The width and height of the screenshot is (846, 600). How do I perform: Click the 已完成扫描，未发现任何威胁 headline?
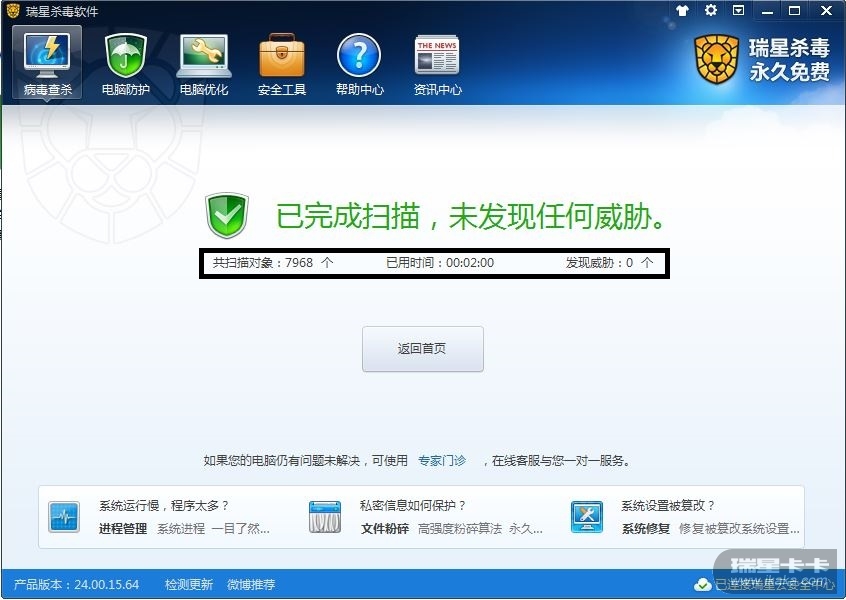471,216
